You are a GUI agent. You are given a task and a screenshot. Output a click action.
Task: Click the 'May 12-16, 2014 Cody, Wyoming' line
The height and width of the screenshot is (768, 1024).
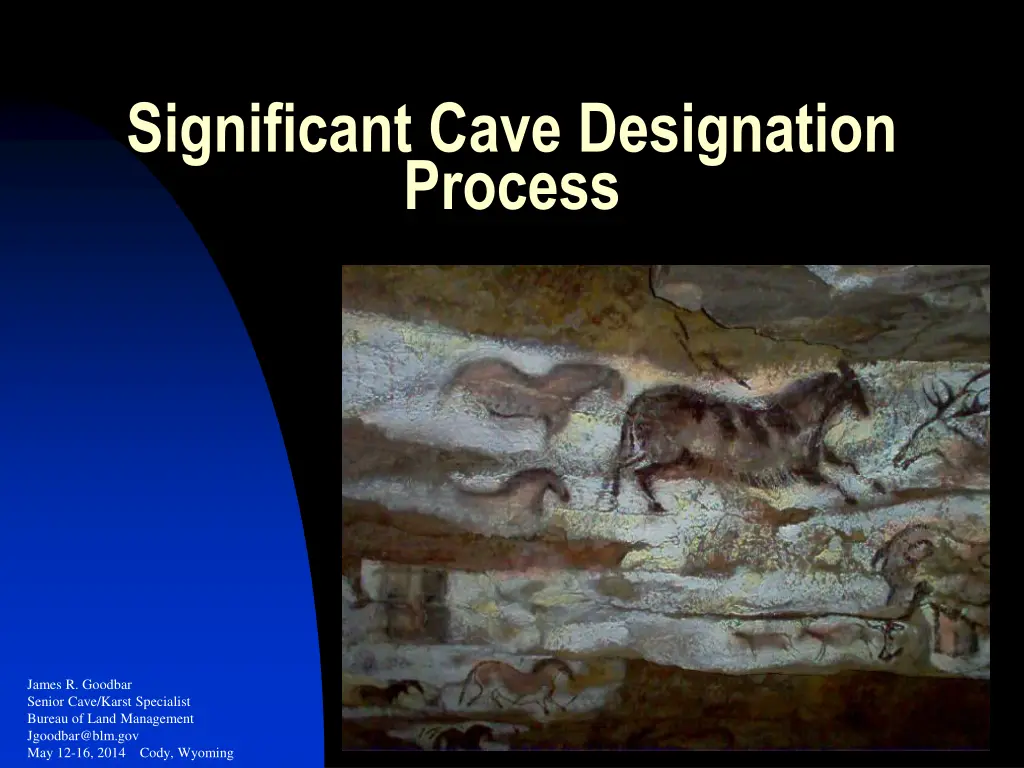tap(130, 752)
